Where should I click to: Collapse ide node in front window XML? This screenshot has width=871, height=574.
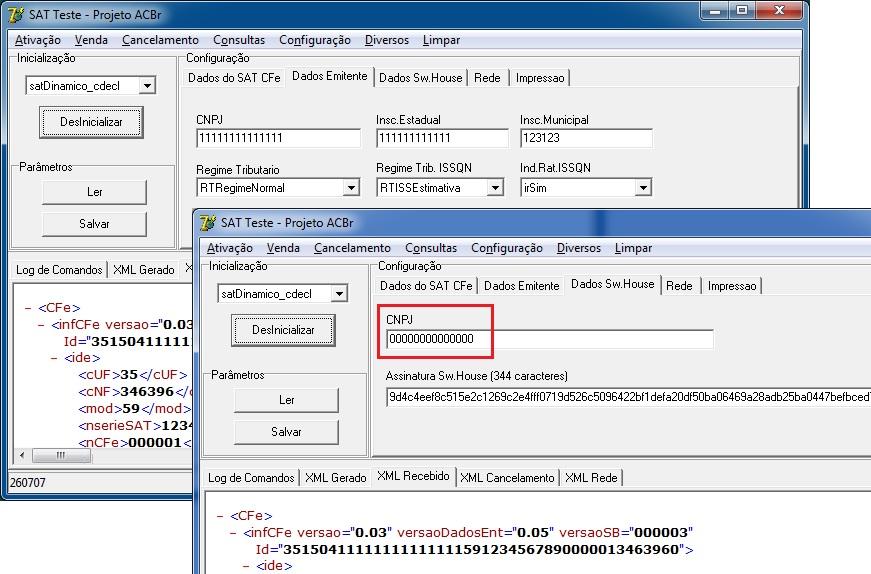coord(246,566)
